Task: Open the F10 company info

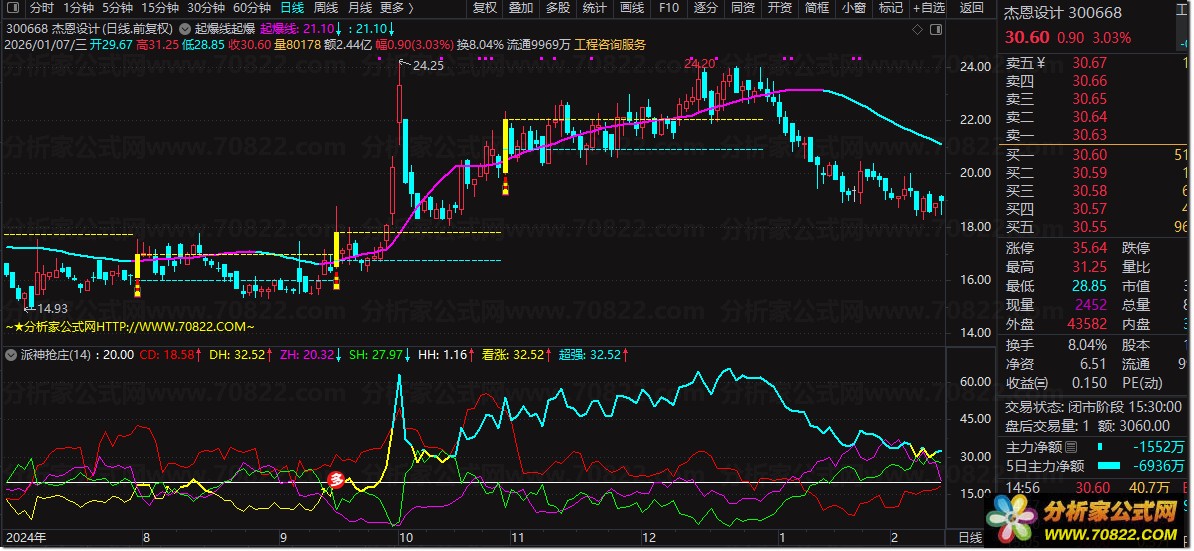Action: pyautogui.click(x=669, y=8)
